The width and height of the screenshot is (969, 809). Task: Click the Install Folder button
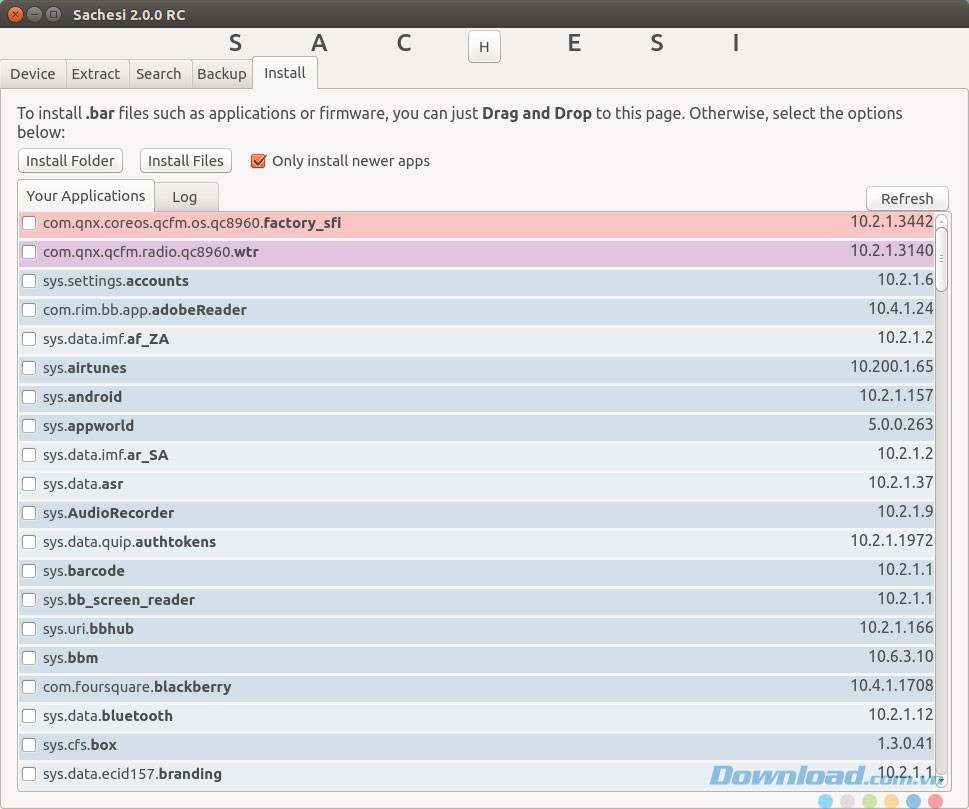pos(70,161)
